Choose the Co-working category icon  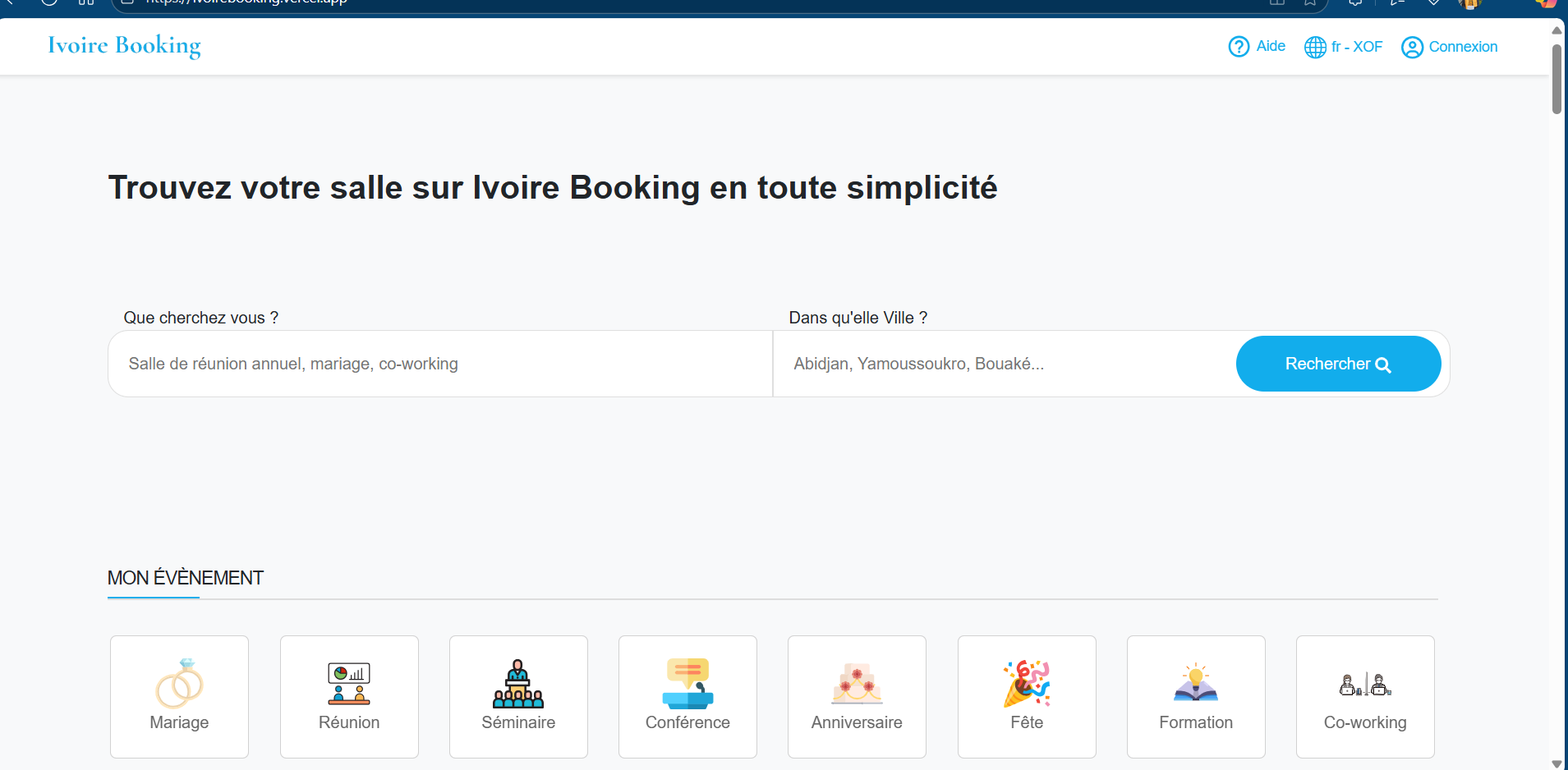point(1365,683)
